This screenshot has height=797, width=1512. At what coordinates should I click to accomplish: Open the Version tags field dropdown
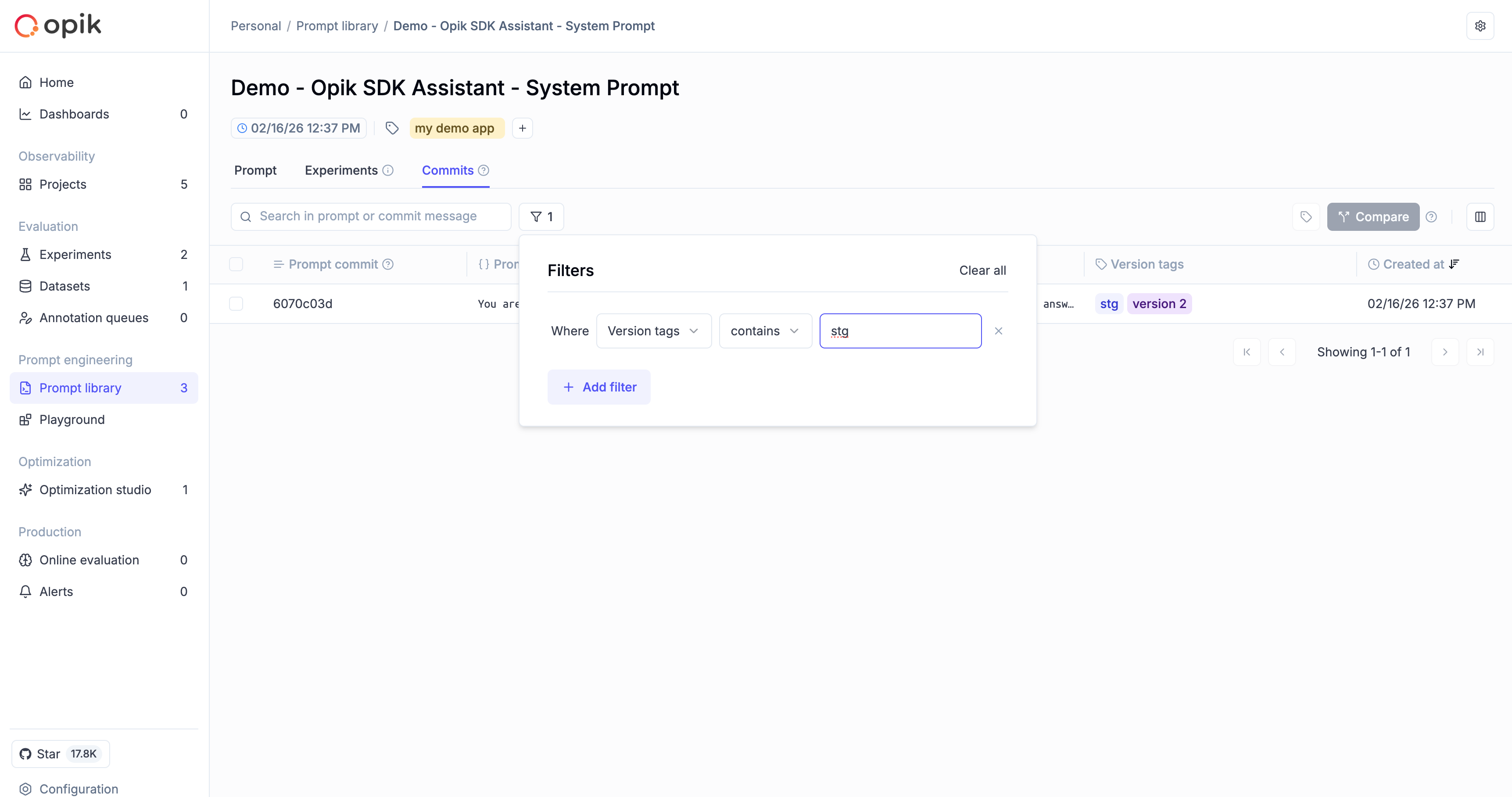click(653, 331)
